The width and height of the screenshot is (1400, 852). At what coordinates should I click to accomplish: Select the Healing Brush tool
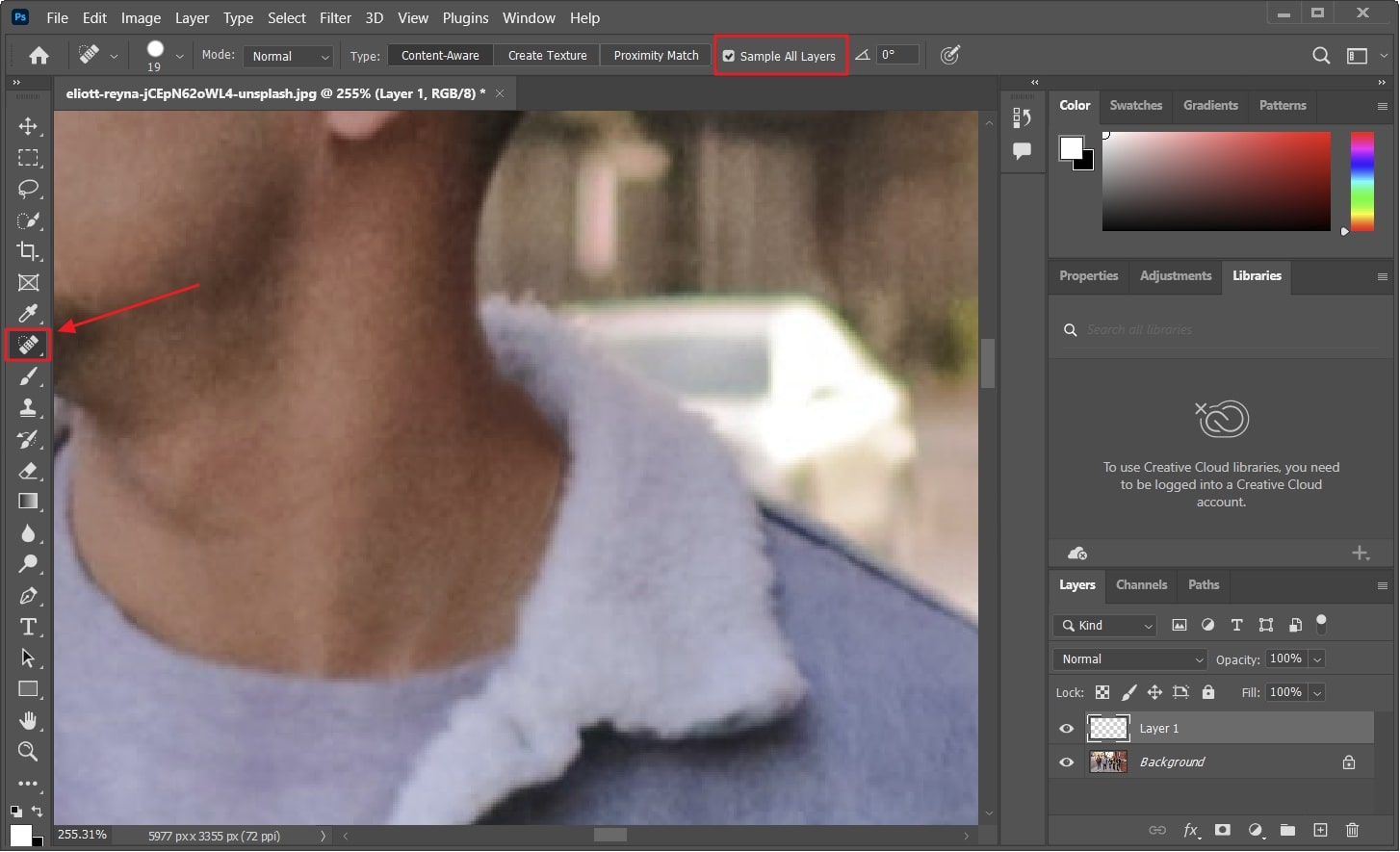pyautogui.click(x=28, y=345)
